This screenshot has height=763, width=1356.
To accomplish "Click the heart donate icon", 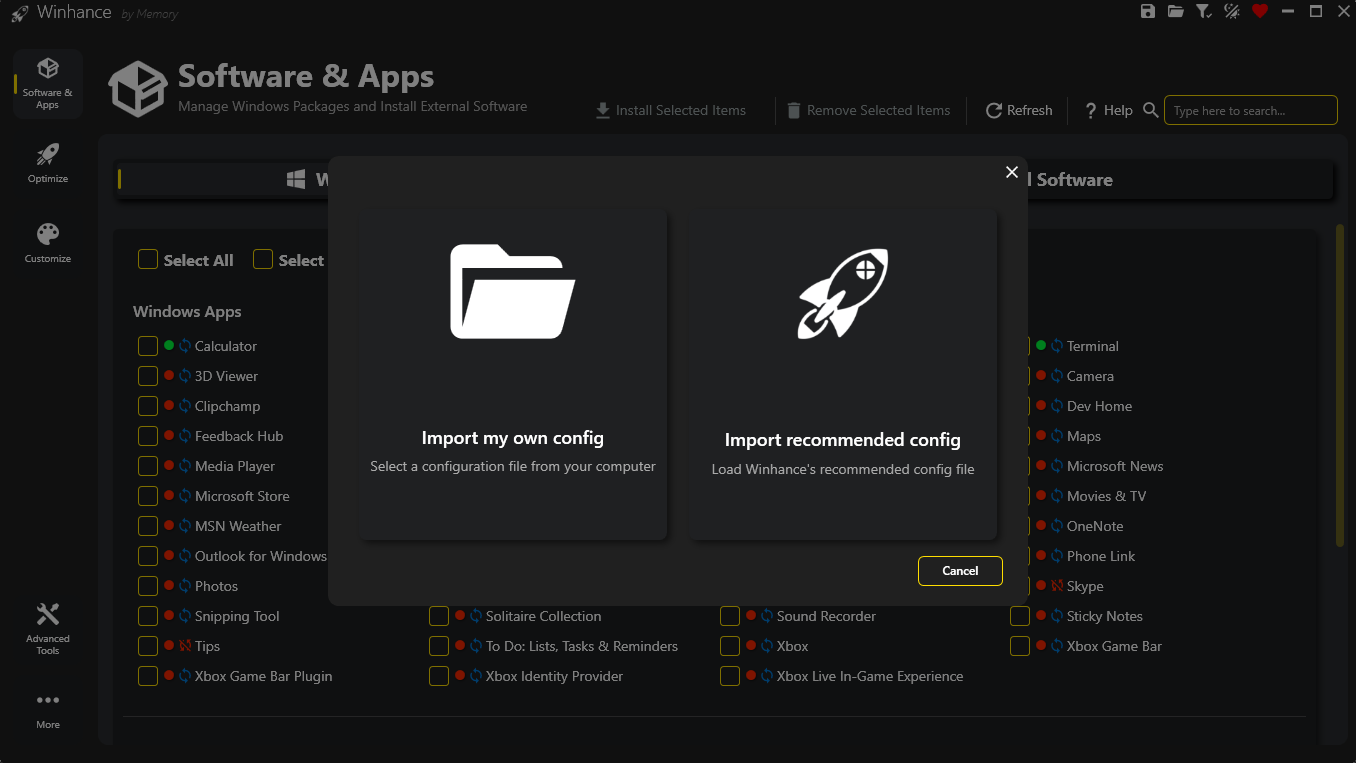I will click(x=1259, y=11).
